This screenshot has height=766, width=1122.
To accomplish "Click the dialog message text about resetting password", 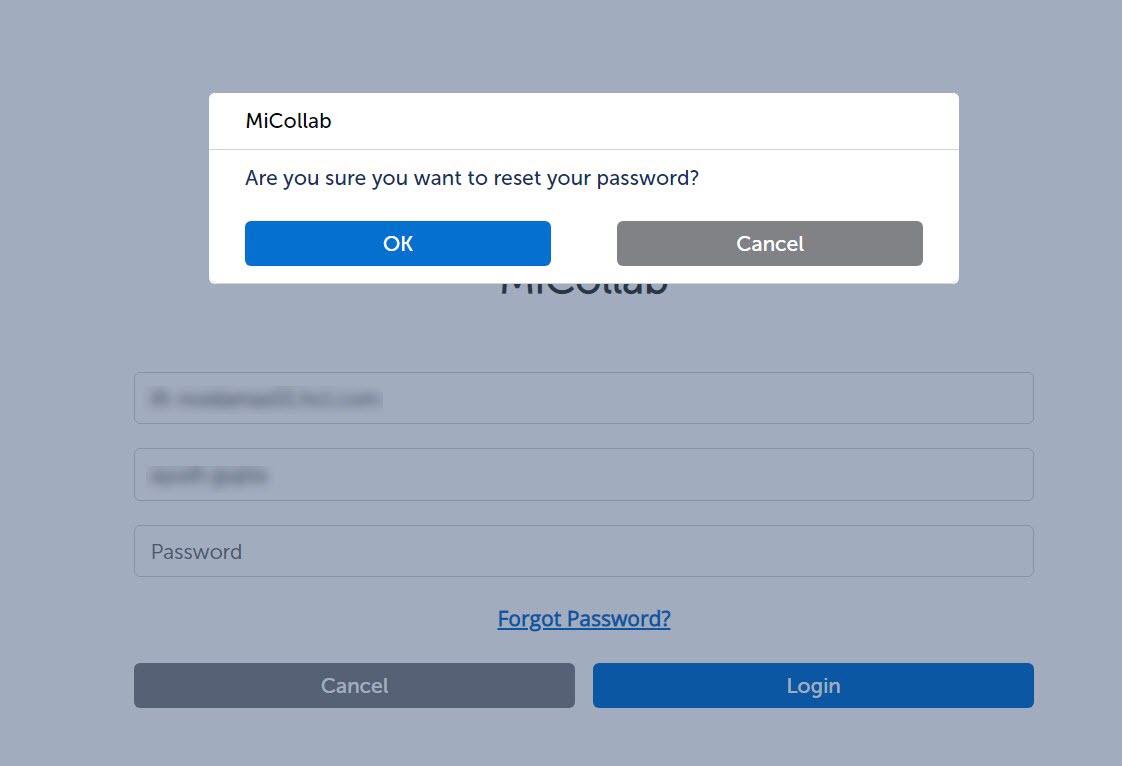I will tap(470, 178).
